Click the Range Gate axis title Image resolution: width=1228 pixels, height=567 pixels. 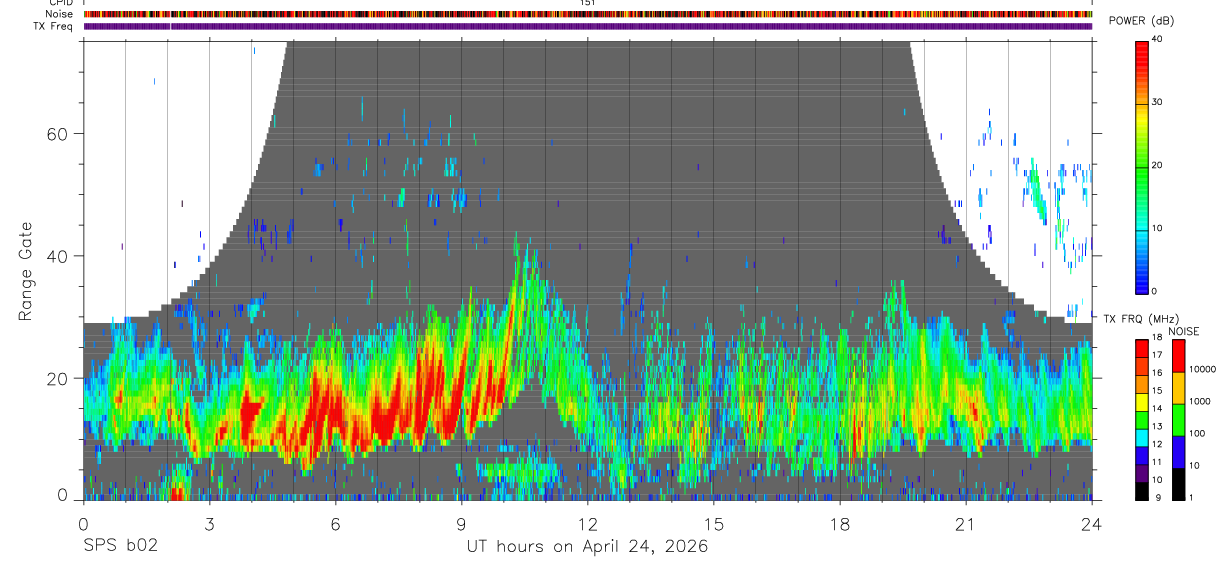click(x=26, y=273)
